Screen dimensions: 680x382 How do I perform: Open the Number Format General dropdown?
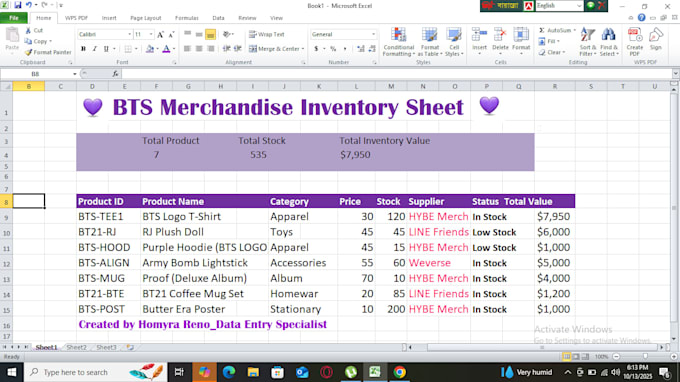coord(373,34)
